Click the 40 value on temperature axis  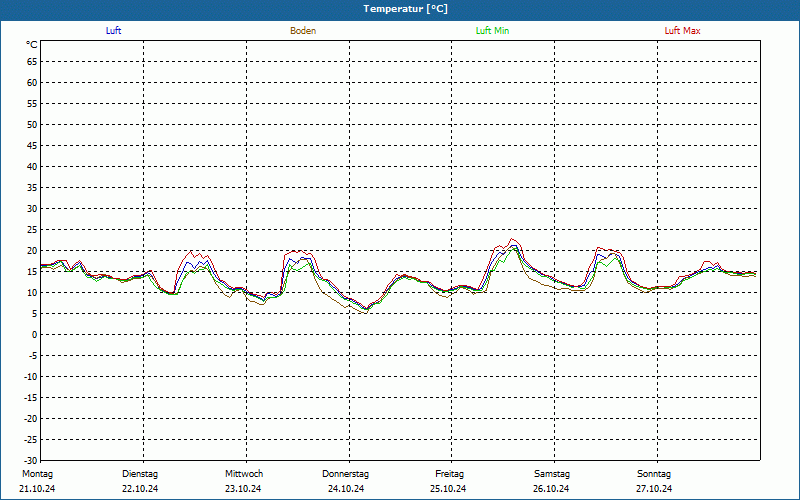point(32,167)
